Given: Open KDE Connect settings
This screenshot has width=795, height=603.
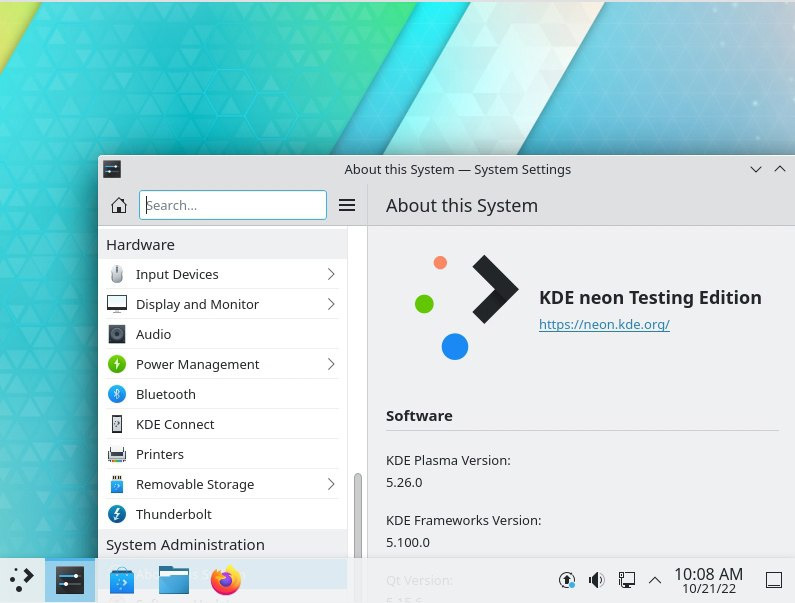Looking at the screenshot, I should pyautogui.click(x=175, y=424).
